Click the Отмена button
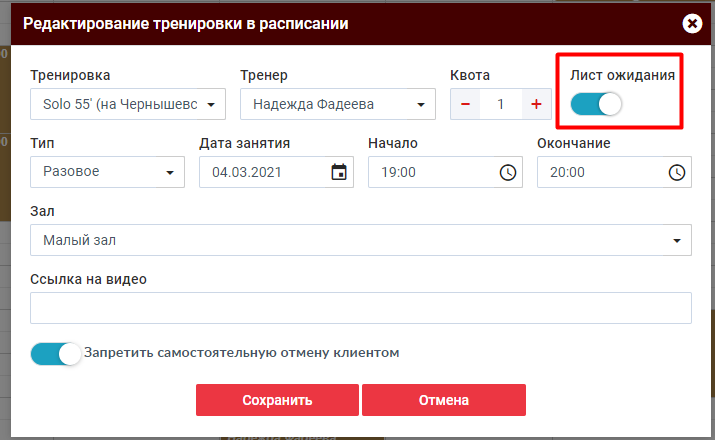 tap(443, 400)
